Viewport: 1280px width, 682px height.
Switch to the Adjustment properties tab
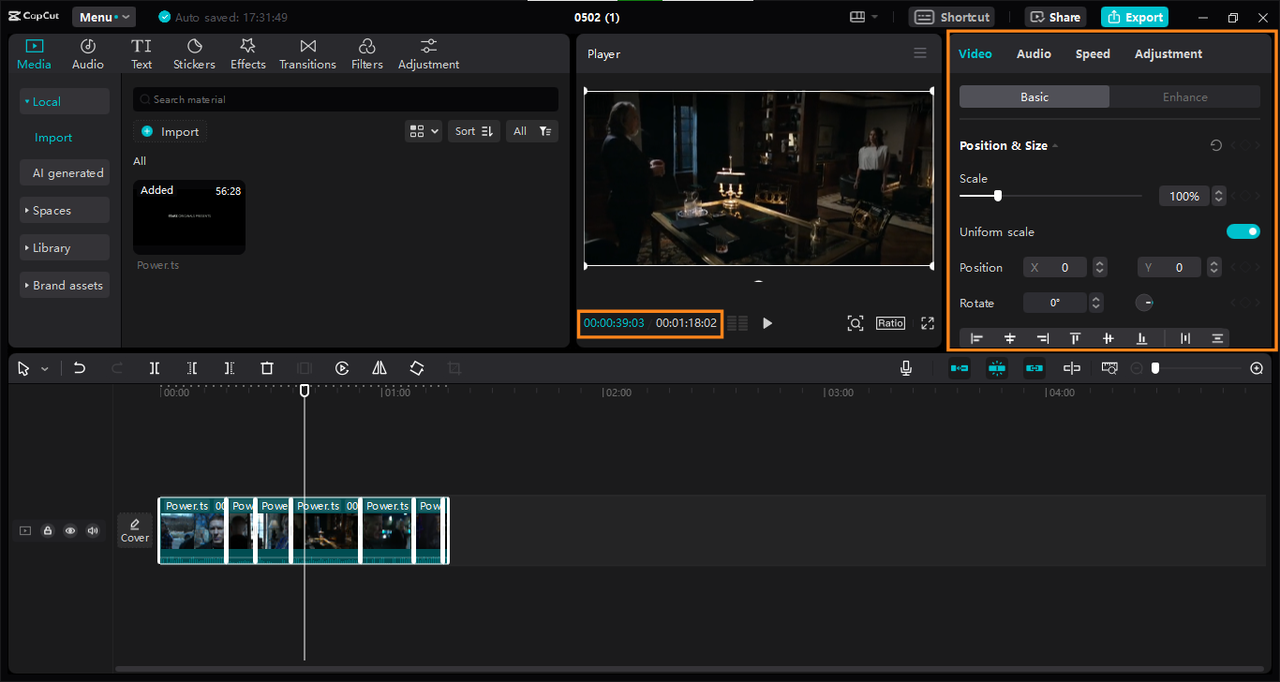click(x=1168, y=54)
